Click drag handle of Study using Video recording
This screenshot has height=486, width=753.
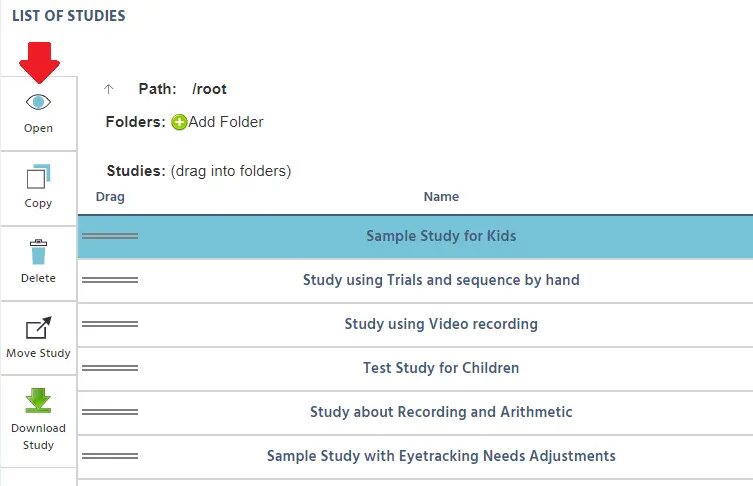tap(110, 324)
